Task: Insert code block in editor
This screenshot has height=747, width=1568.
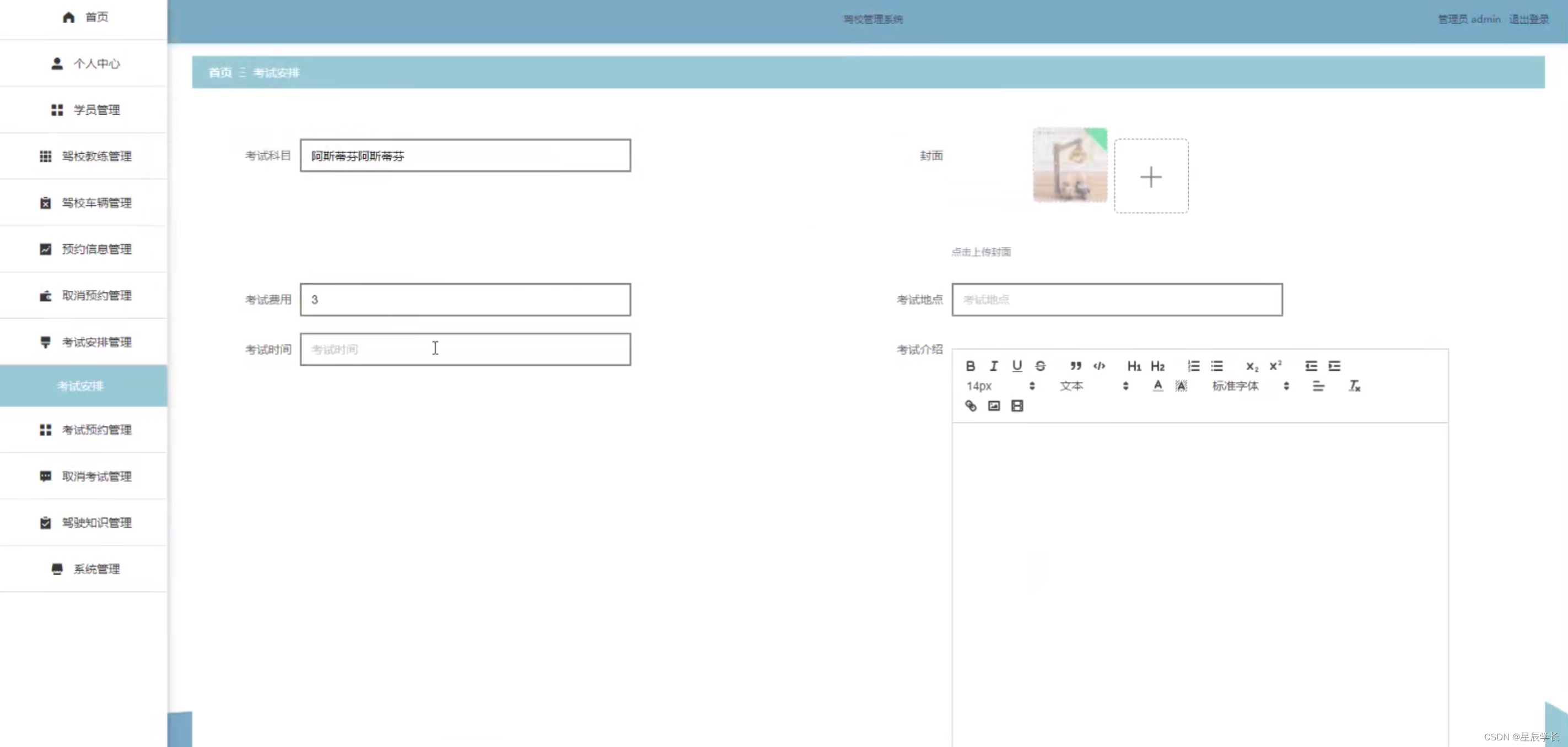Action: pos(1098,366)
